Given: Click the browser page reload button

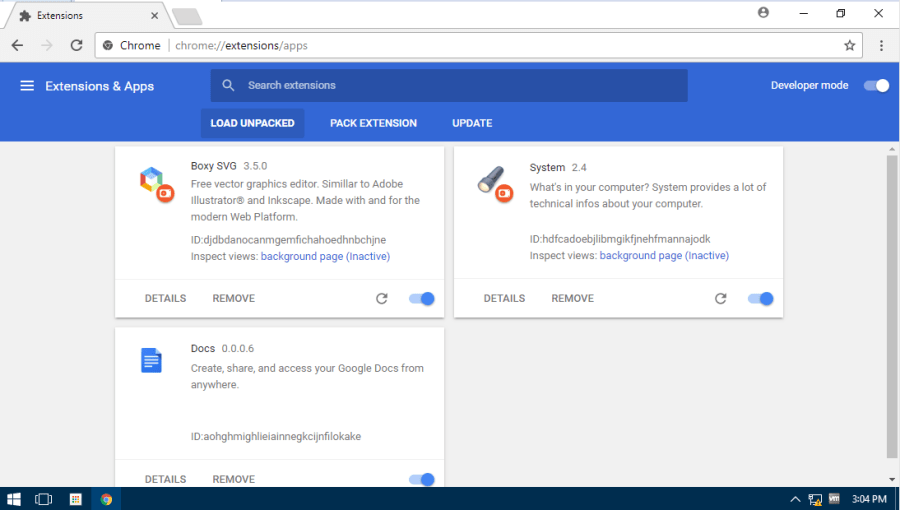Looking at the screenshot, I should tap(76, 45).
